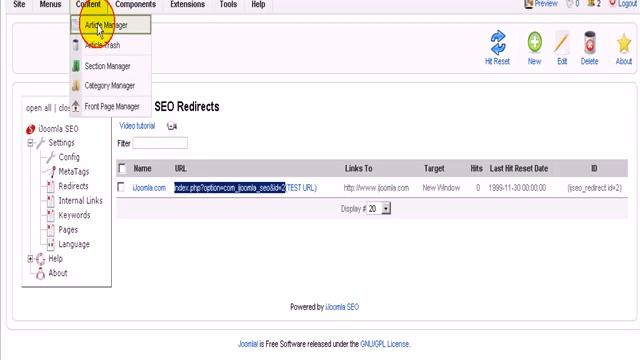
Task: Click the New Window target cell
Action: coord(441,188)
